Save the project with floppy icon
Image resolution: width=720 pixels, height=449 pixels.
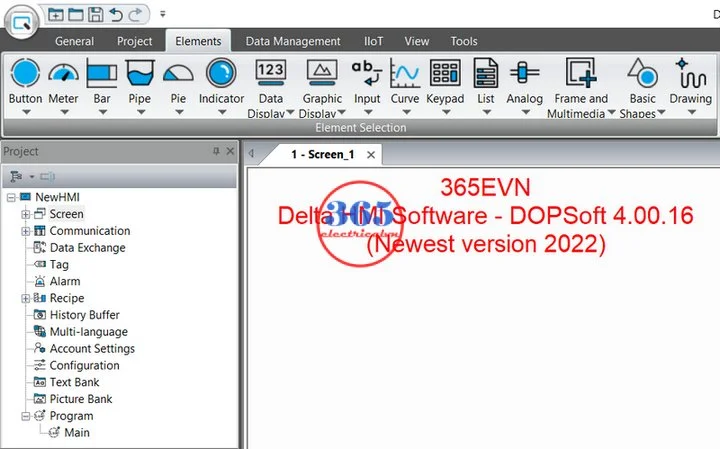tap(96, 15)
